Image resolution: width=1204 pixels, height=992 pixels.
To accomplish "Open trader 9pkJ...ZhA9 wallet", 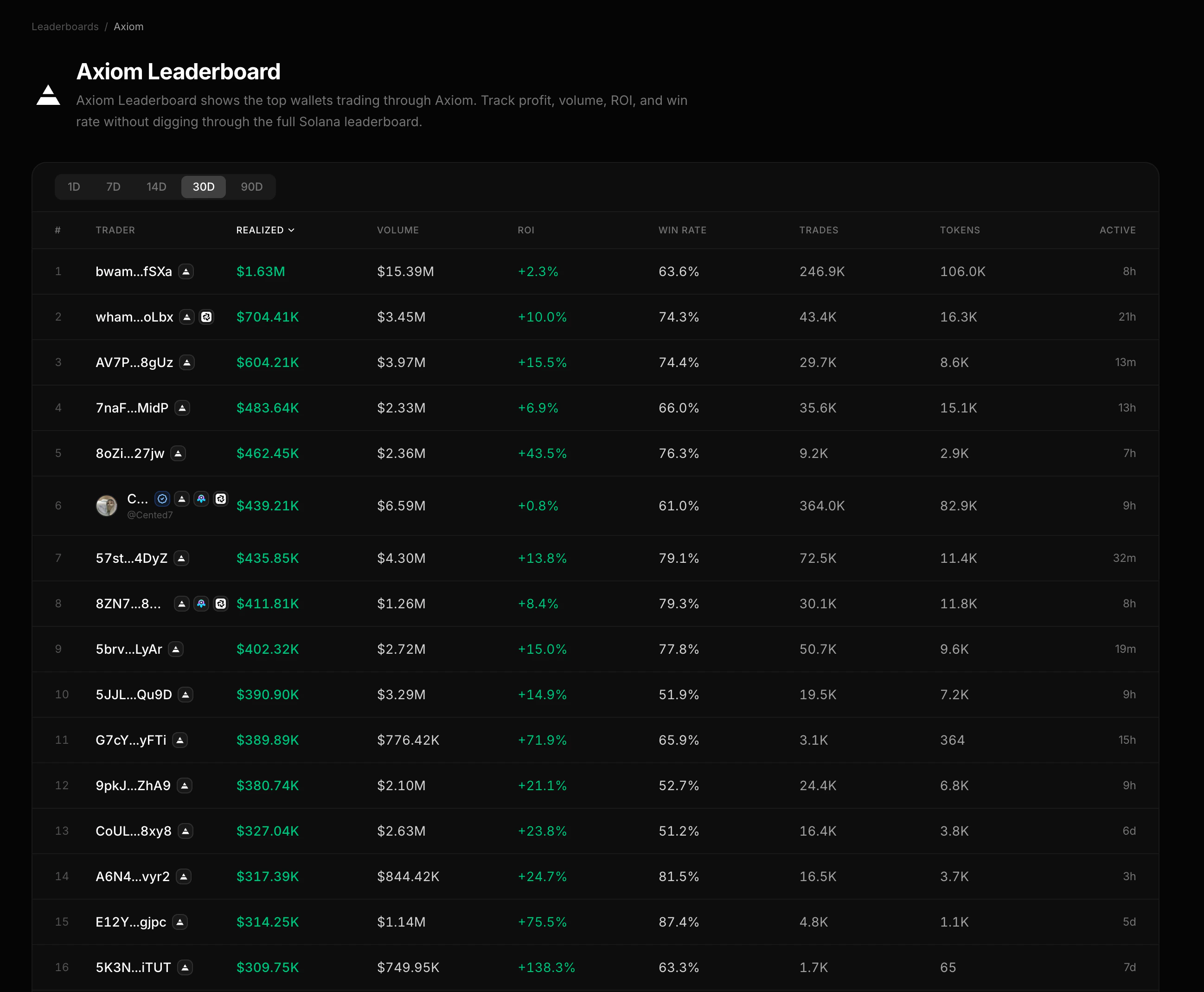I will (133, 786).
